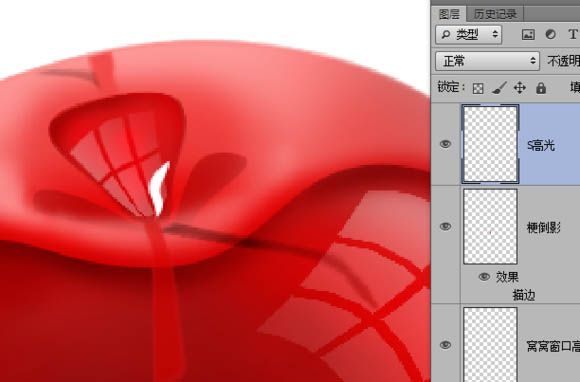Viewport: 580px width, 382px height.
Task: Switch to the 历史记录 tab
Action: tap(495, 14)
